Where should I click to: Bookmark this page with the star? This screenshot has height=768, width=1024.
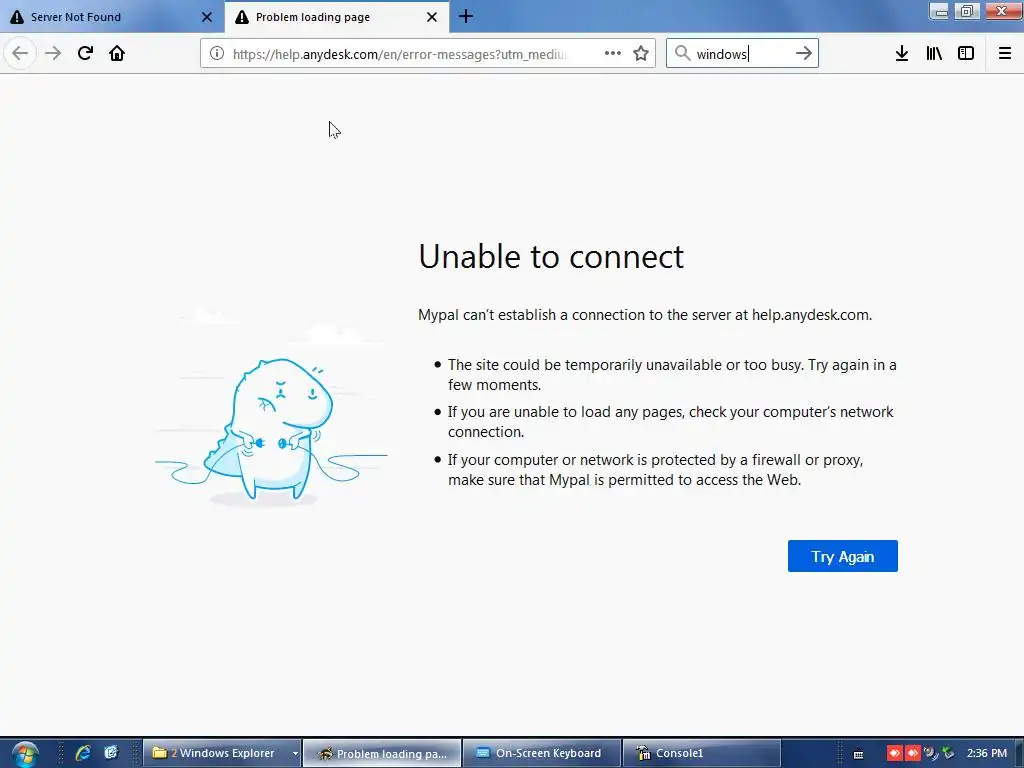click(641, 54)
